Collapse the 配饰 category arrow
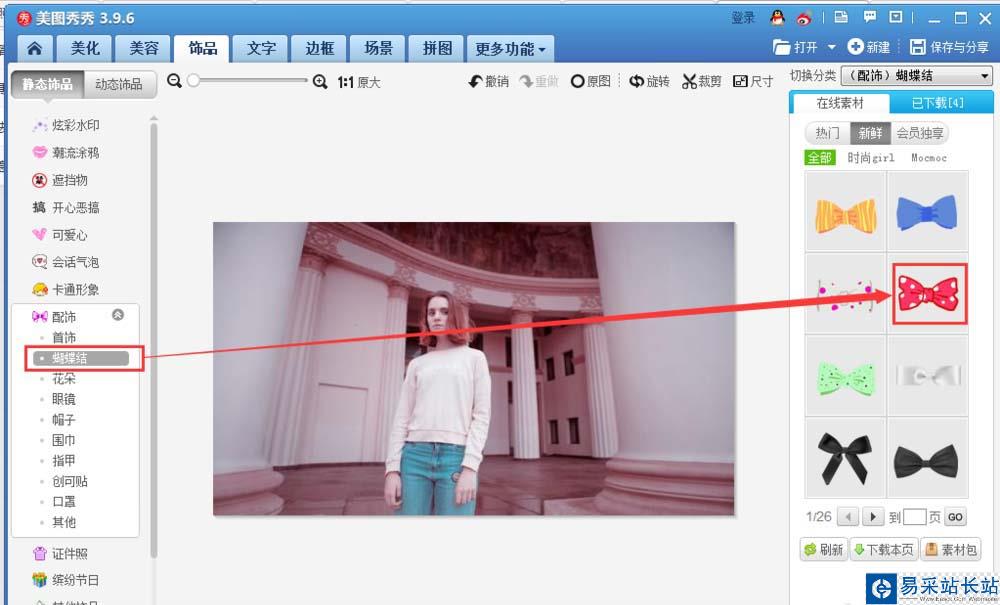 [x=118, y=315]
